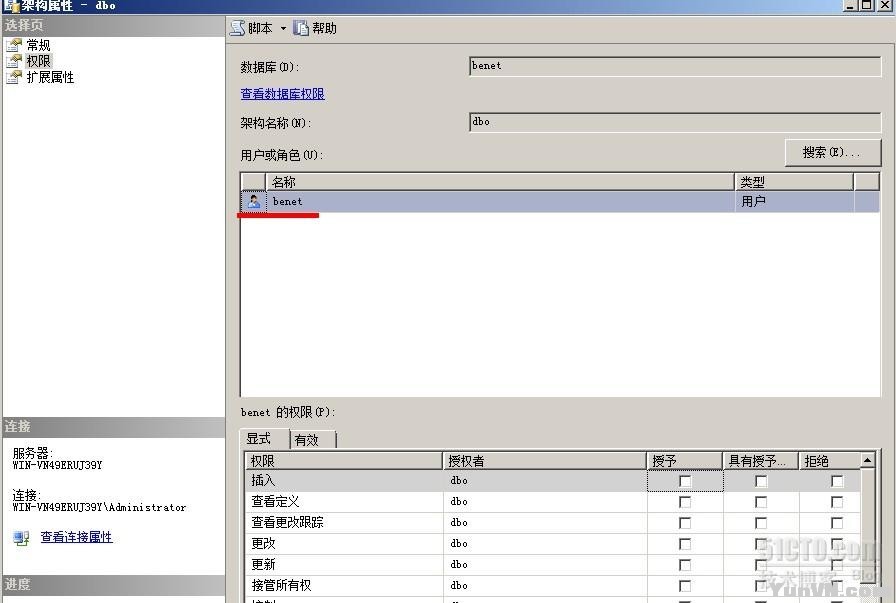Image resolution: width=896 pixels, height=603 pixels.
Task: Click the 脚本 button label
Action: pos(260,28)
